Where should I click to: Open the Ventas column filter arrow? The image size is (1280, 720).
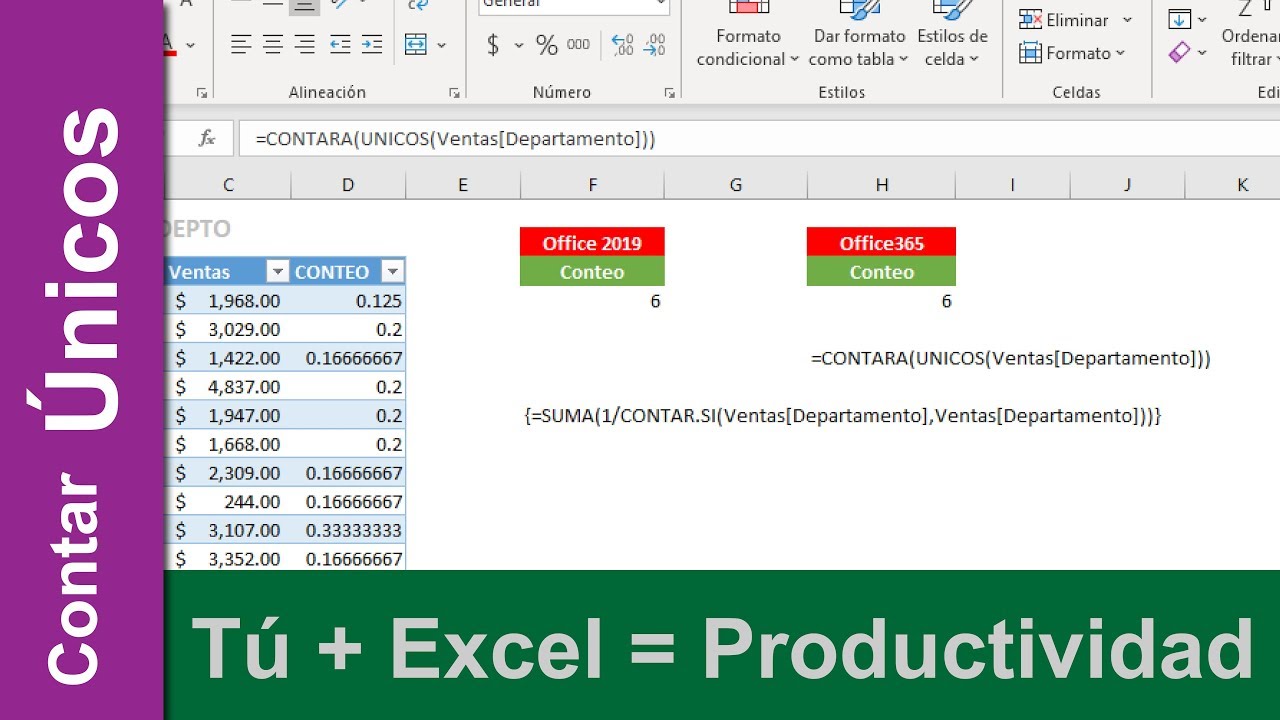coord(278,272)
